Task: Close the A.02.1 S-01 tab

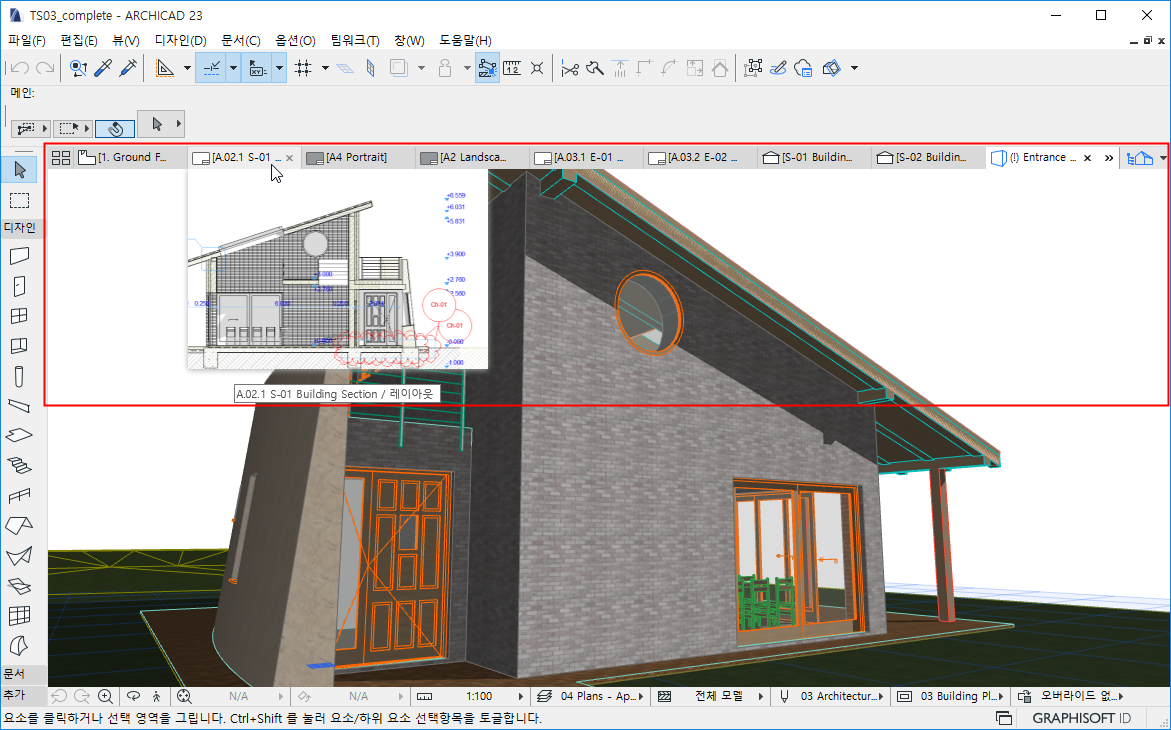Action: [x=290, y=158]
